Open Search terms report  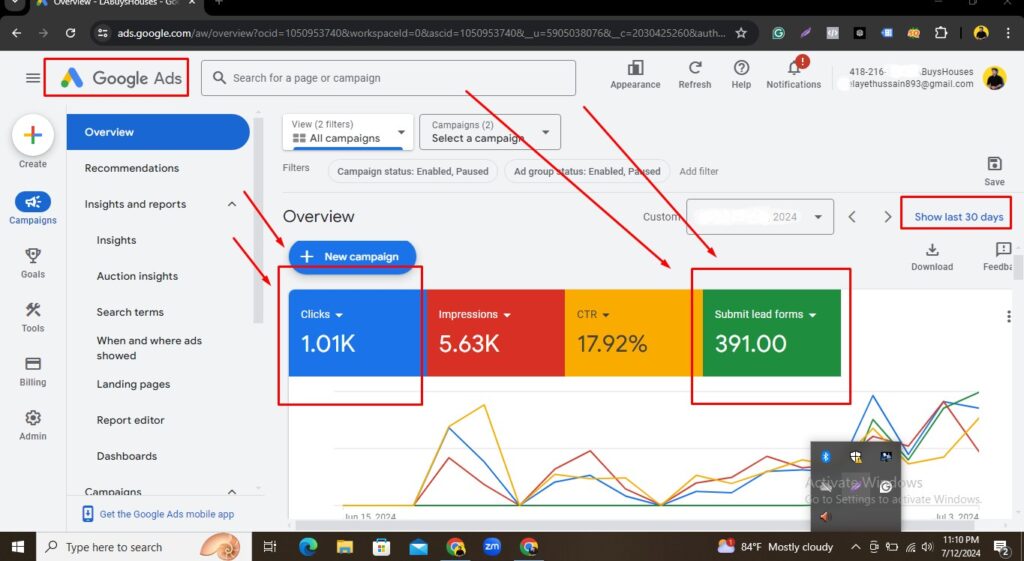[130, 312]
